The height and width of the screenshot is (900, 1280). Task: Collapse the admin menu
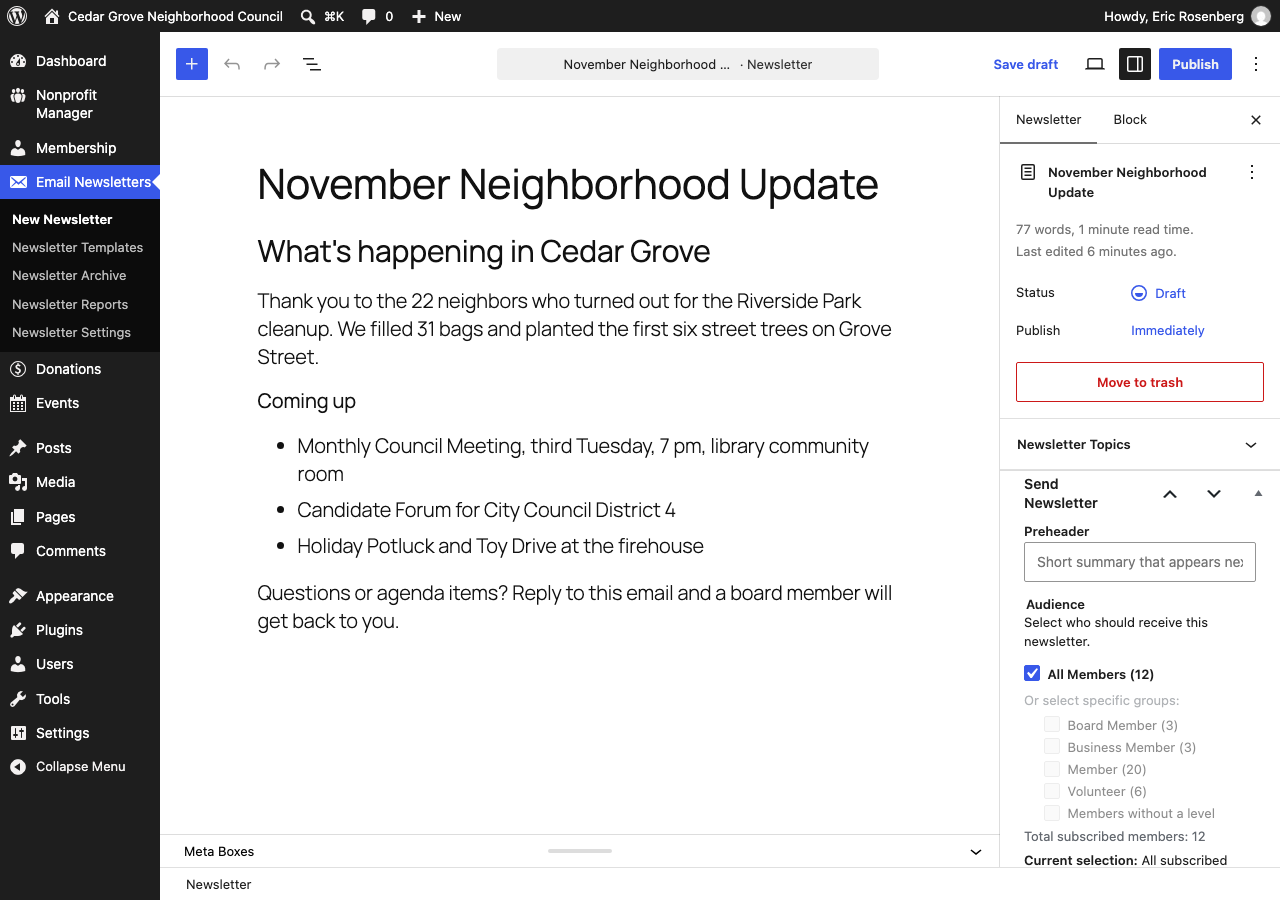click(x=80, y=767)
